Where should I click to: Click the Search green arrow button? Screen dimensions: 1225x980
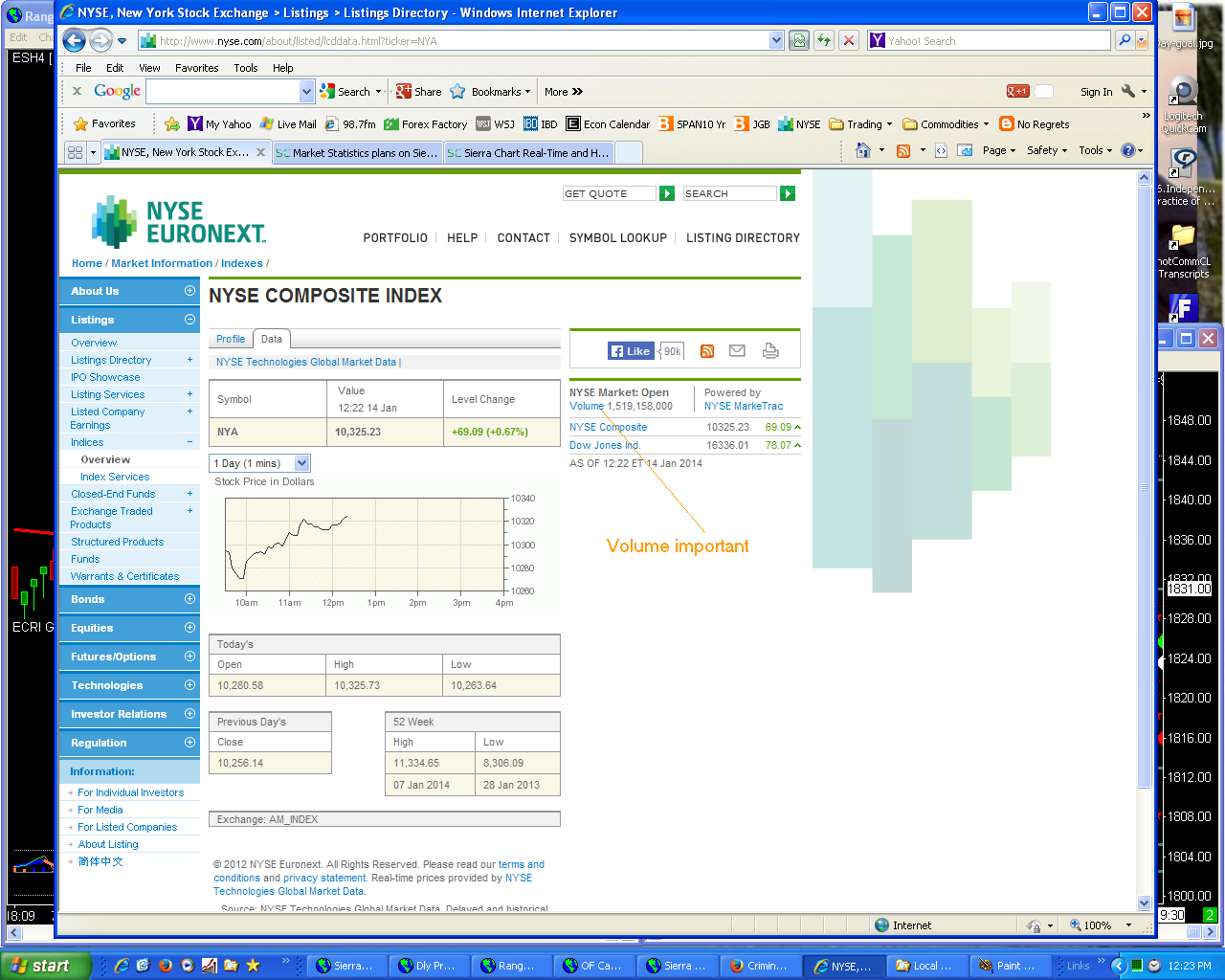788,193
